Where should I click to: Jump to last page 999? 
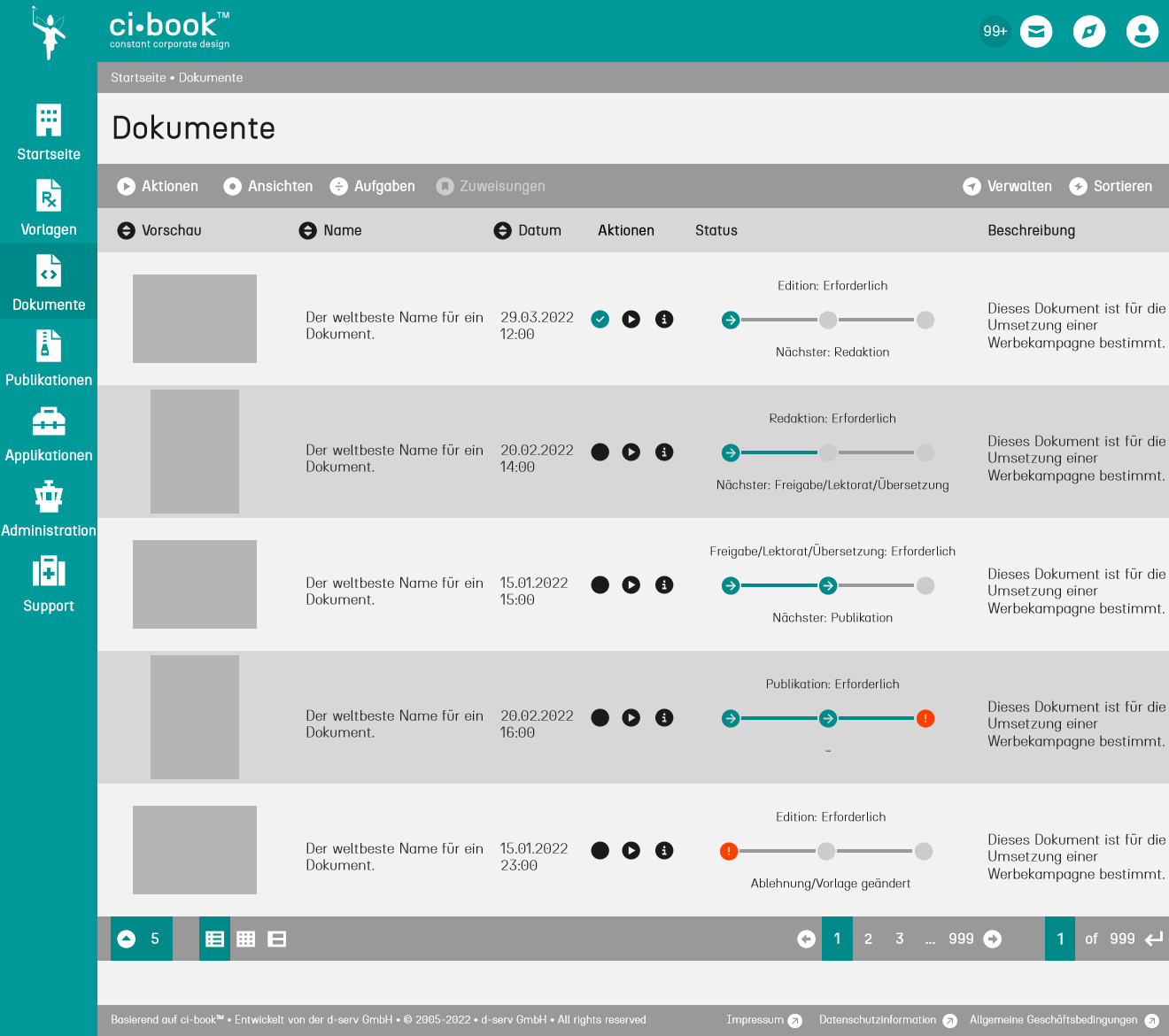961,939
